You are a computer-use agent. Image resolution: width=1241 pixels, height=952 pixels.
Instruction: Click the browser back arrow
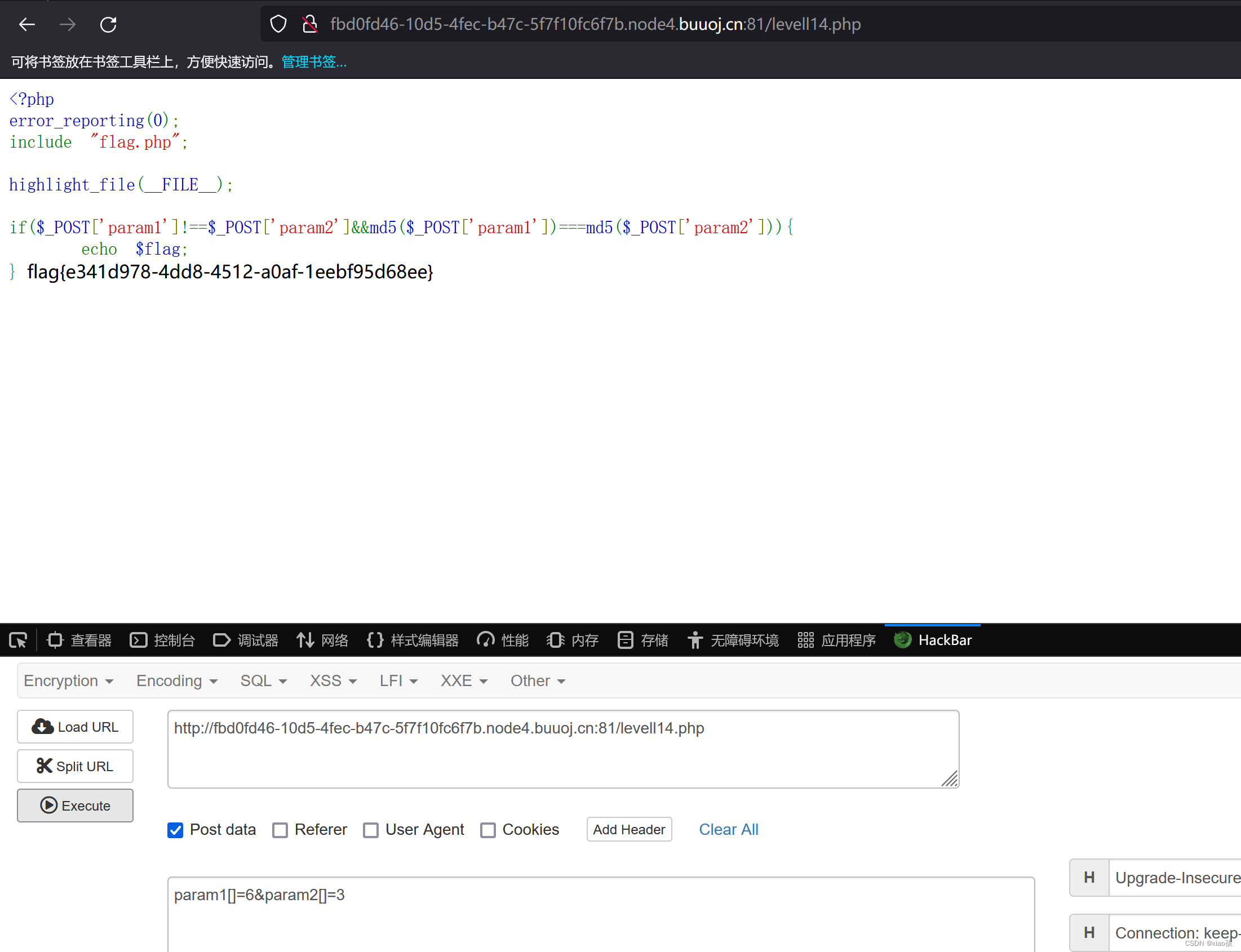(26, 24)
